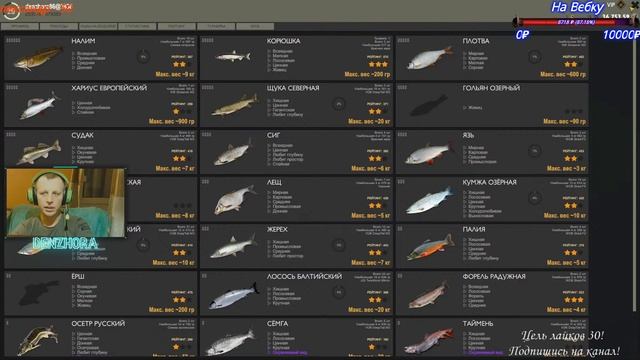640x360 pixels.
Task: Select the ГОЛЬЯН ОЗЕРНЫЙ card title
Action: (x=491, y=88)
